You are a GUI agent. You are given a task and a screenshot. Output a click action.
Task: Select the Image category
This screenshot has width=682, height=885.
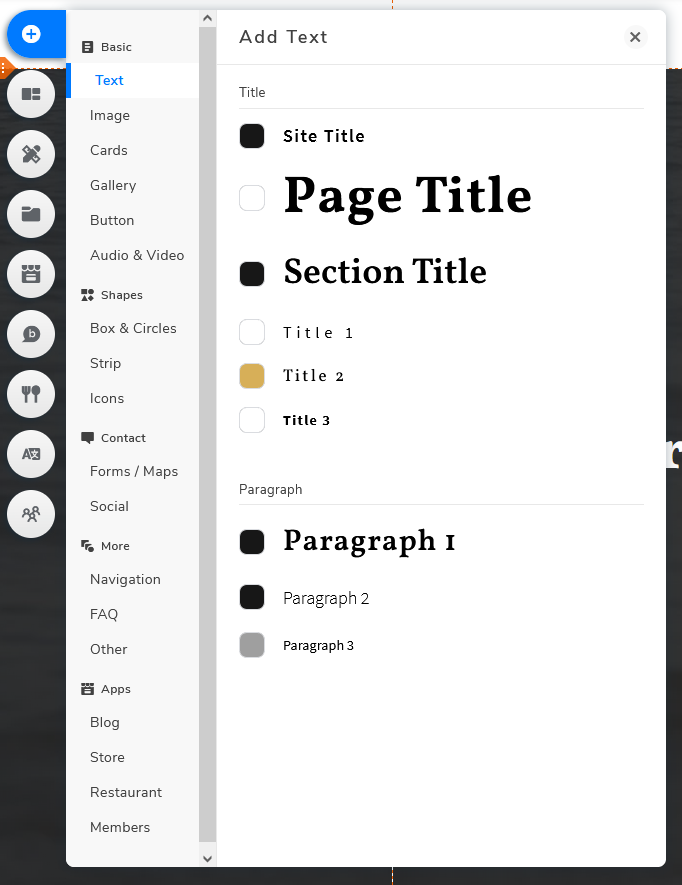point(110,115)
